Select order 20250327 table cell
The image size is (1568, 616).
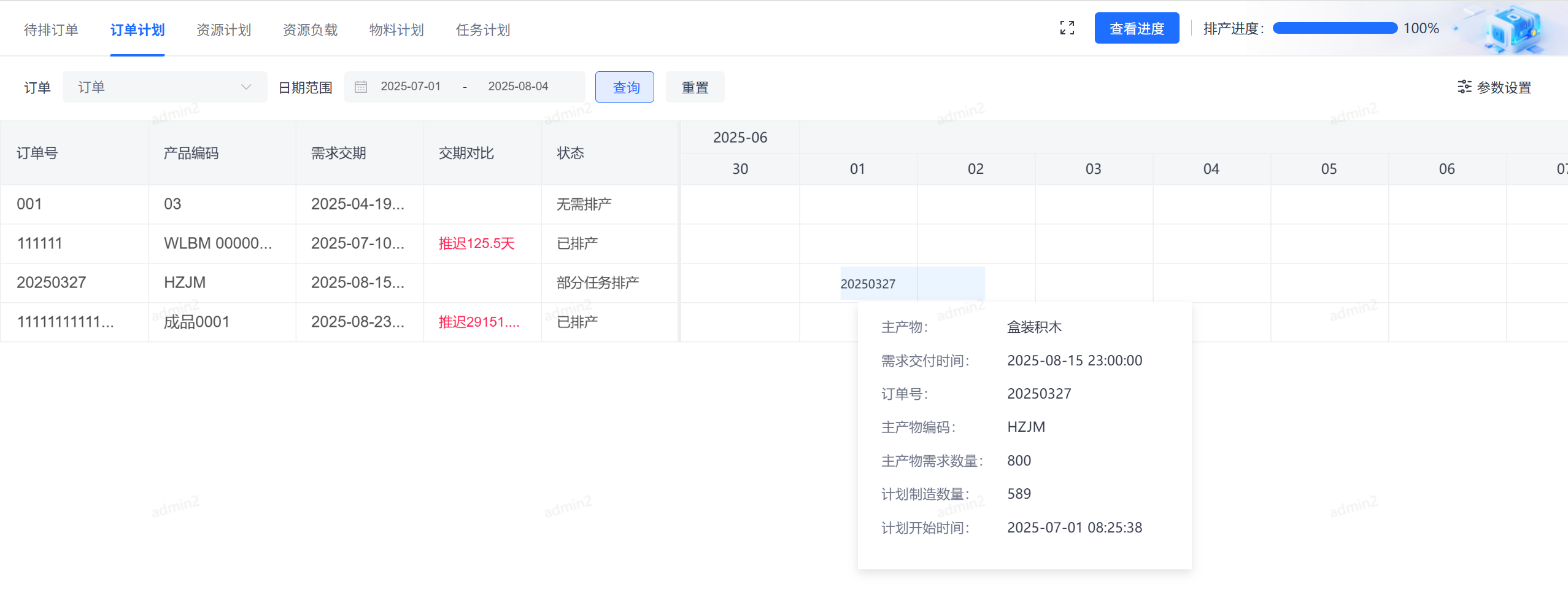[x=74, y=283]
